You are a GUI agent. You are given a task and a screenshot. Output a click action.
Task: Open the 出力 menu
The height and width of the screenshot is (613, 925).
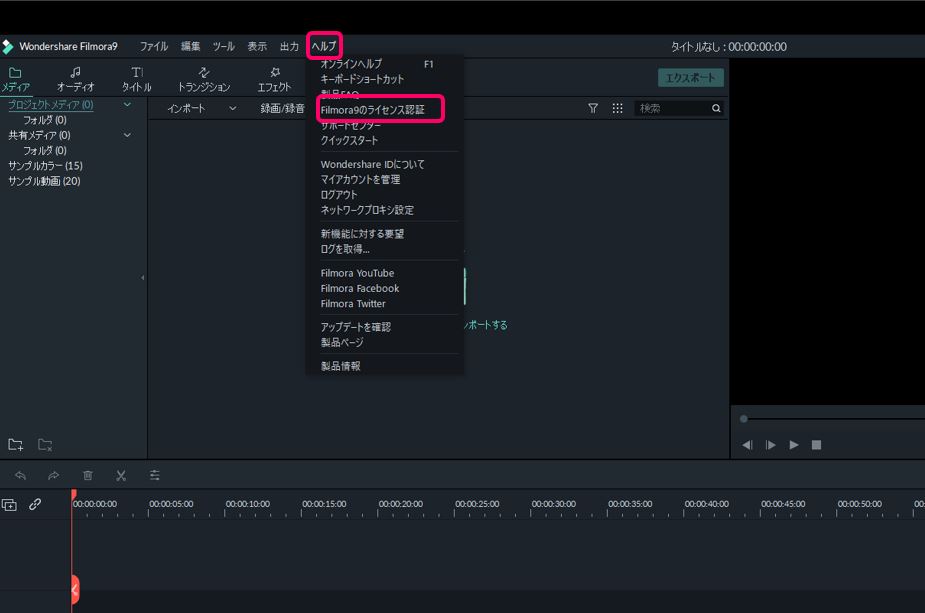289,47
